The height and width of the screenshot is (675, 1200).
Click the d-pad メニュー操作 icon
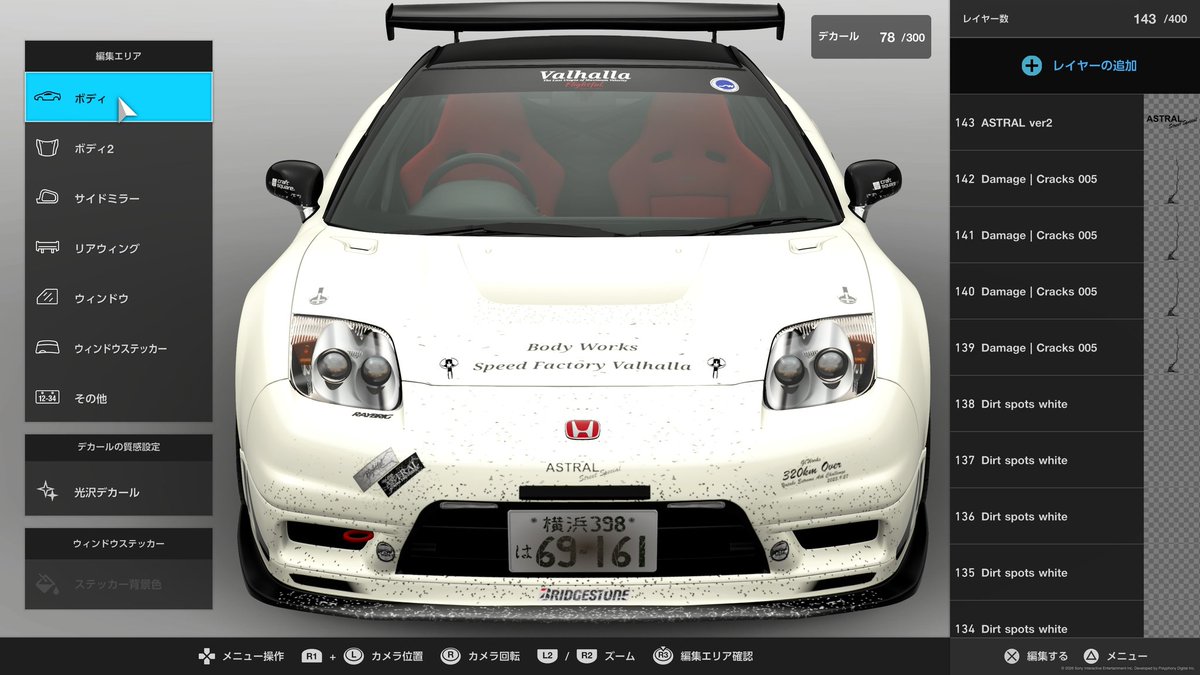[x=205, y=656]
